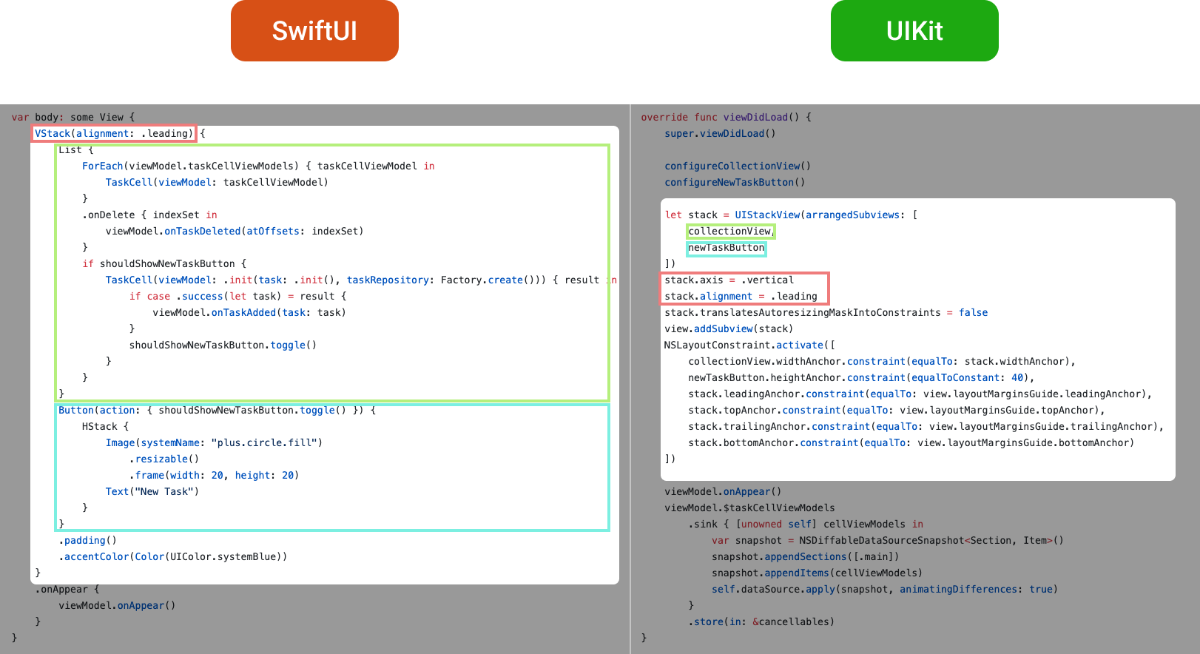Select the "configureCollectionView()" line
1200x654 pixels.
pos(738,166)
